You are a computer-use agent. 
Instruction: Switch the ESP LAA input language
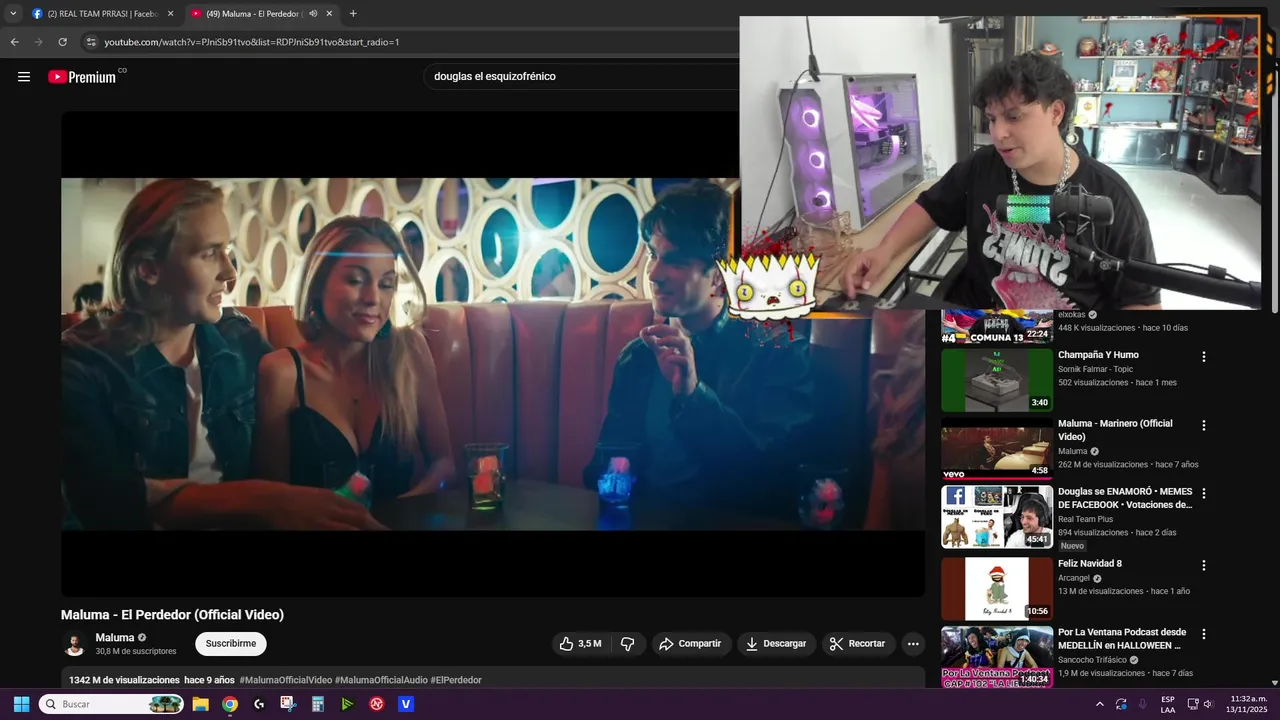point(1168,704)
